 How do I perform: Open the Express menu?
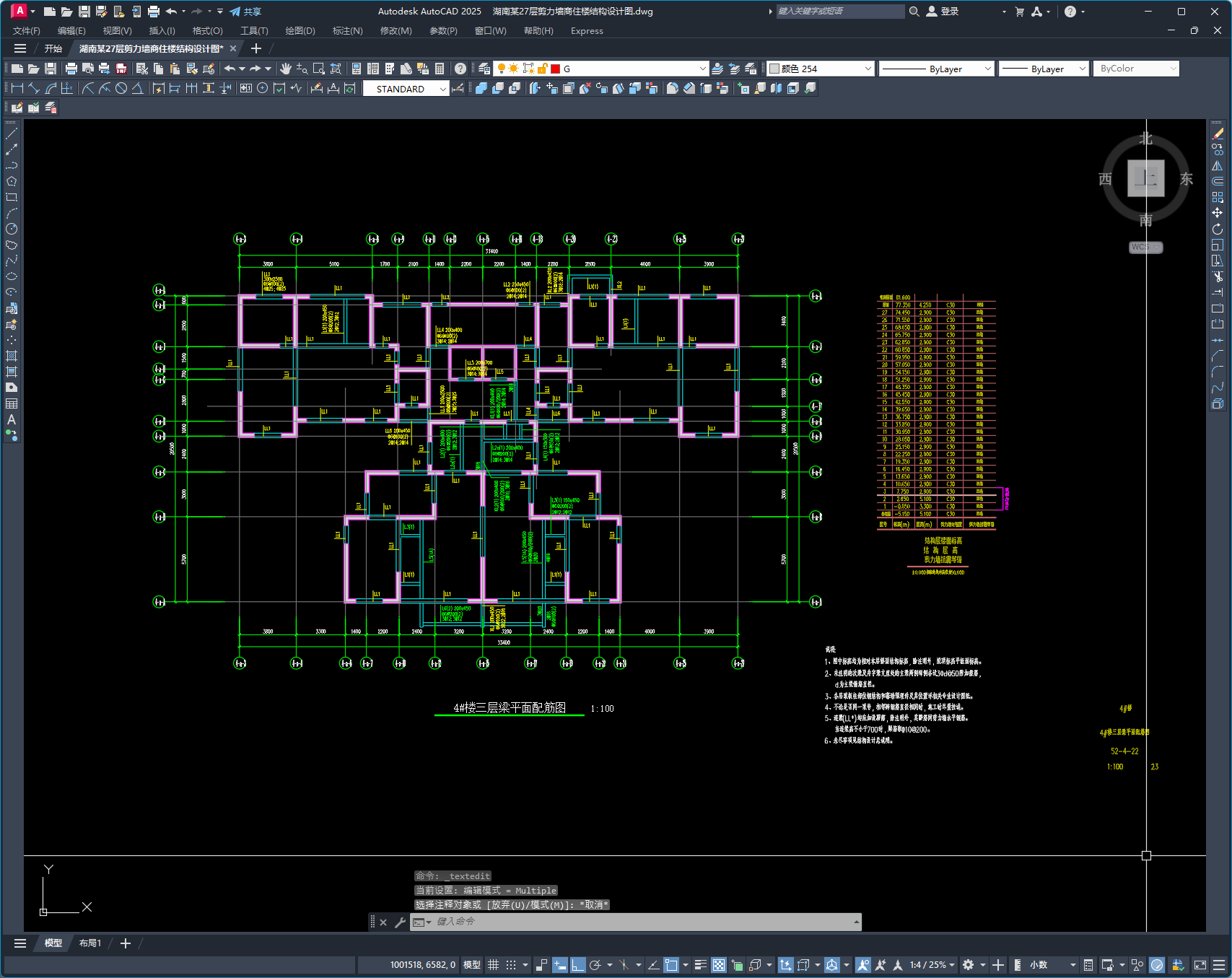(x=587, y=31)
